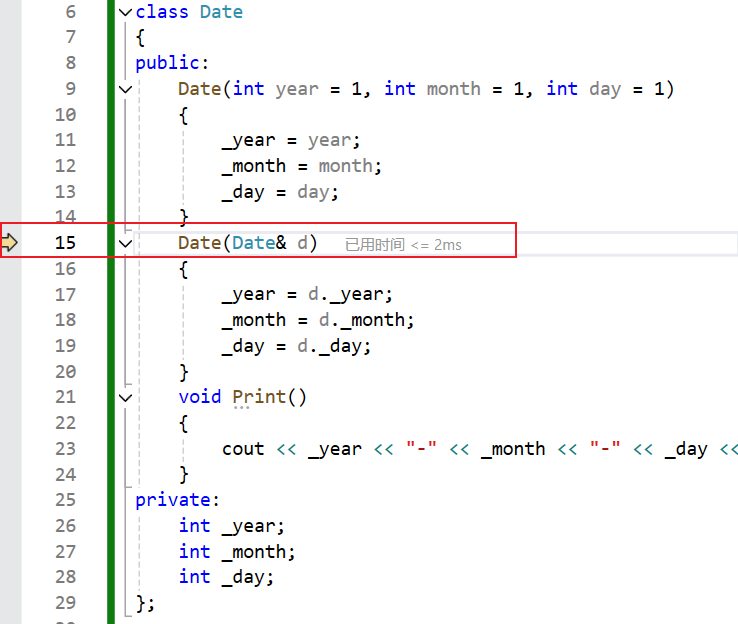
Task: Click the 'year' parameter on line 9
Action: click(297, 89)
